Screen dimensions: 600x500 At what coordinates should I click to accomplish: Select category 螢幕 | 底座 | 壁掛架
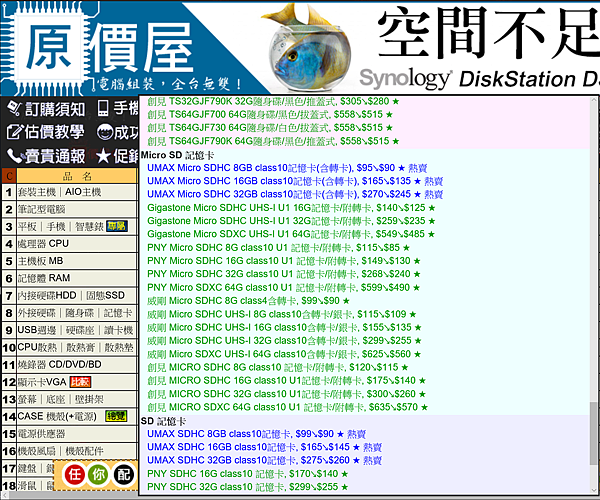coord(77,399)
